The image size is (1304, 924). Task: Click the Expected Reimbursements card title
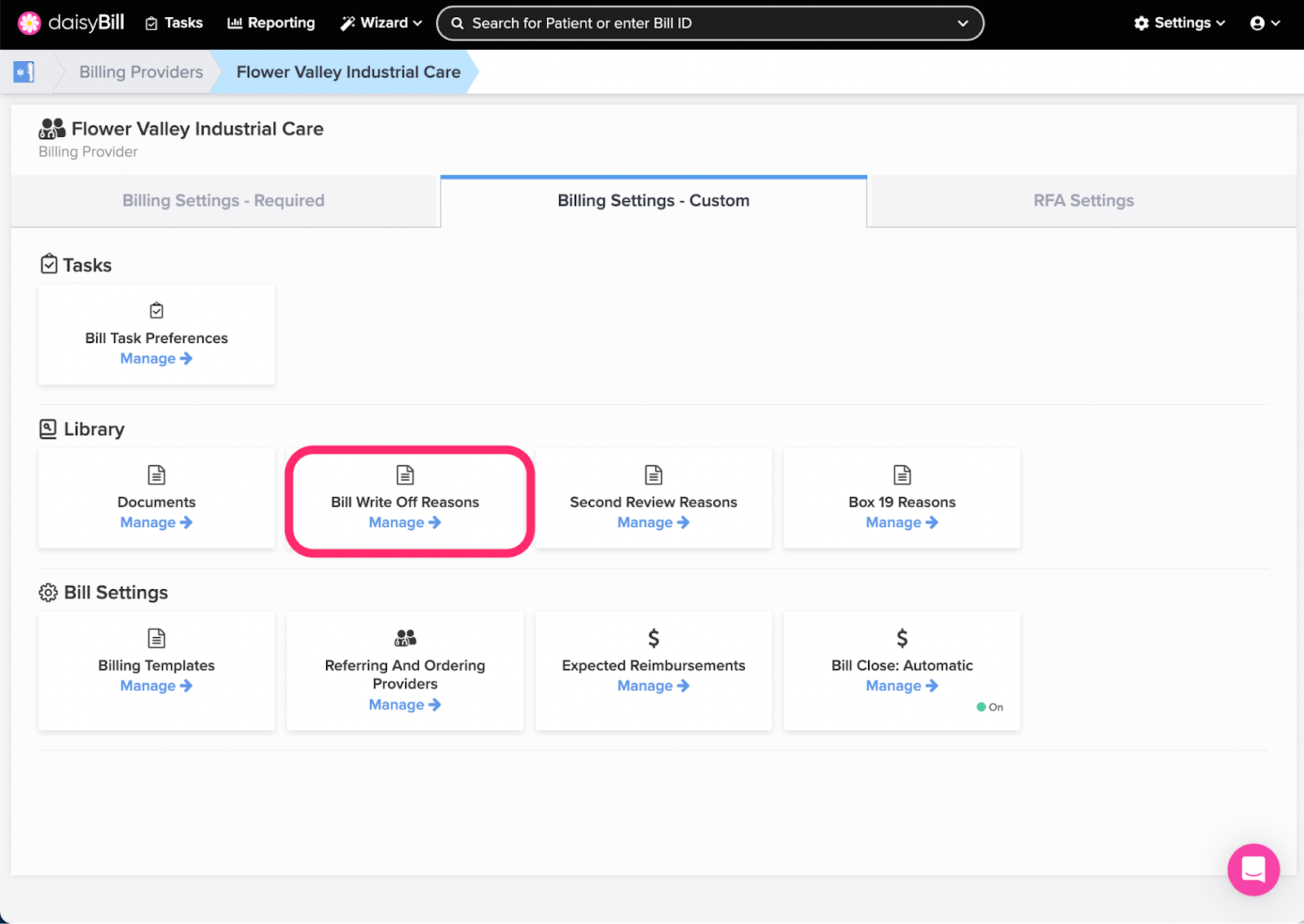pos(654,666)
